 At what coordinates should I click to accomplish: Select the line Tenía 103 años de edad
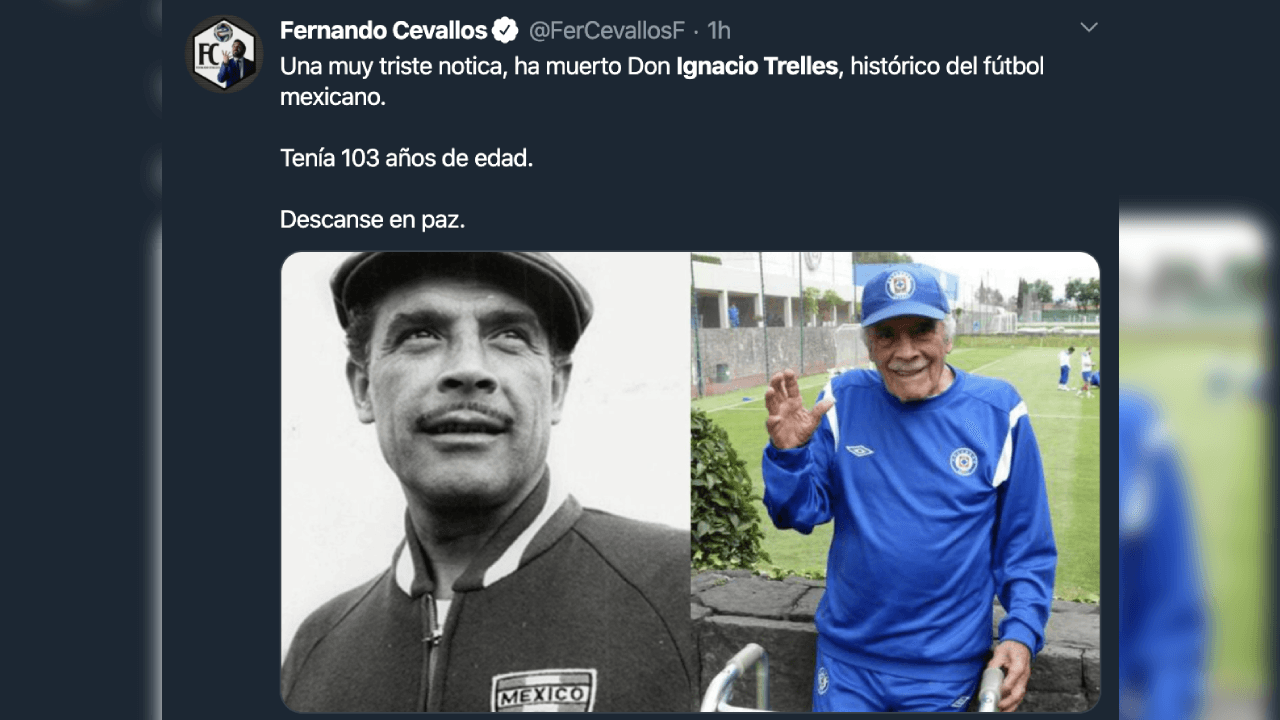(x=405, y=158)
